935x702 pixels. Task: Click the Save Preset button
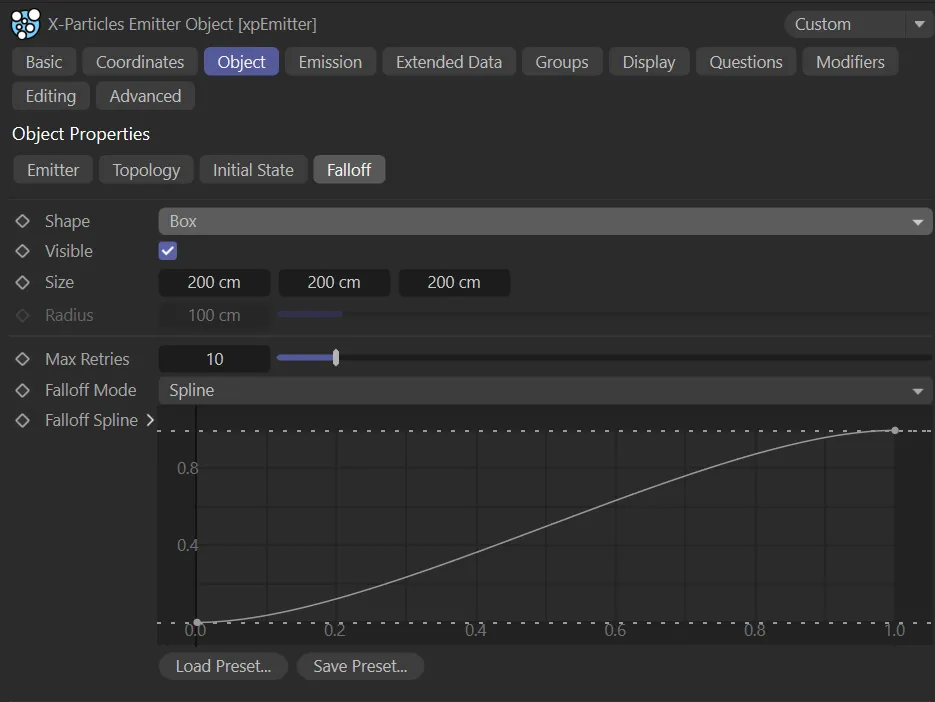click(x=360, y=666)
